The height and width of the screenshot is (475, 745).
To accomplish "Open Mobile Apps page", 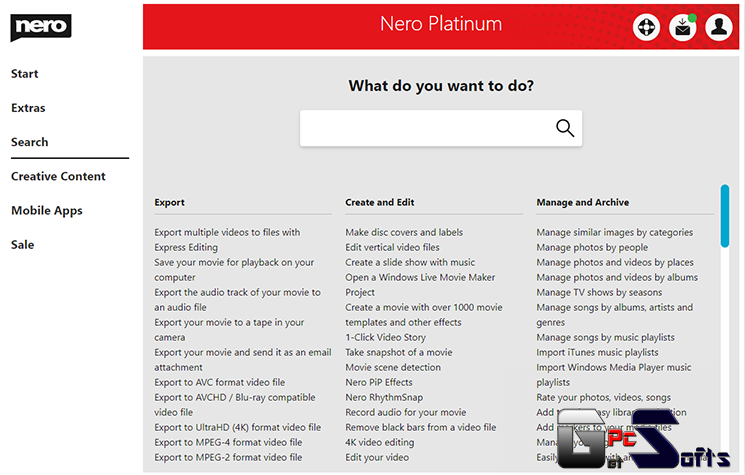I will pos(47,210).
